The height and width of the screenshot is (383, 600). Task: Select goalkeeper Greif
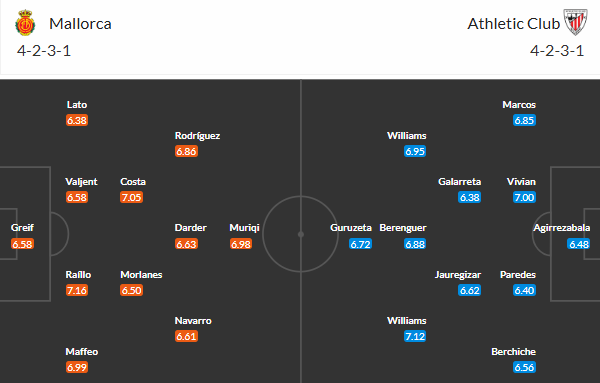point(22,228)
